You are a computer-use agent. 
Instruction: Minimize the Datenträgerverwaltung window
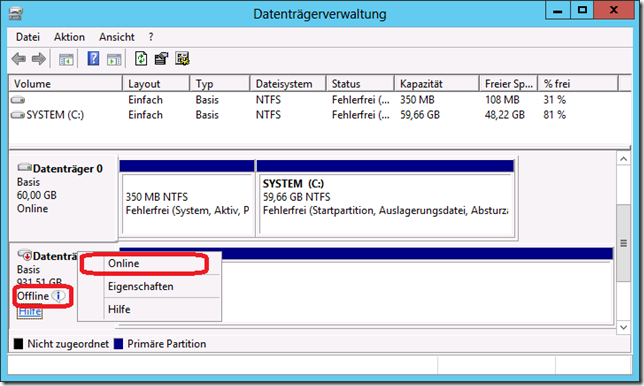557,10
